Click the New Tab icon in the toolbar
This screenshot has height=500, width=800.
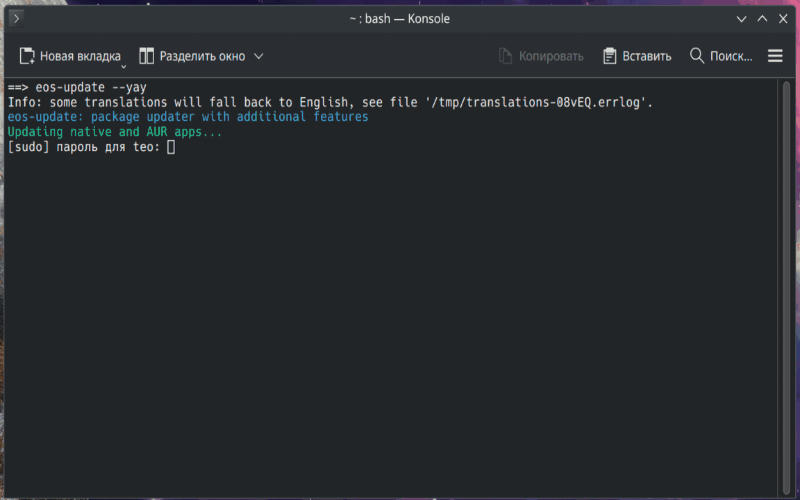27,56
